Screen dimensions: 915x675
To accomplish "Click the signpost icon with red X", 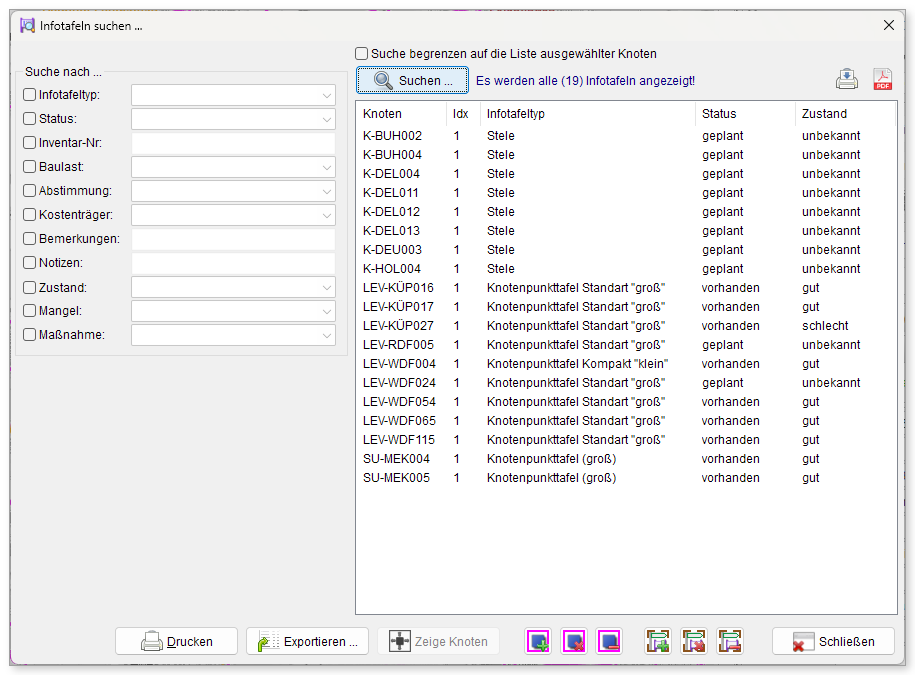I will 694,641.
